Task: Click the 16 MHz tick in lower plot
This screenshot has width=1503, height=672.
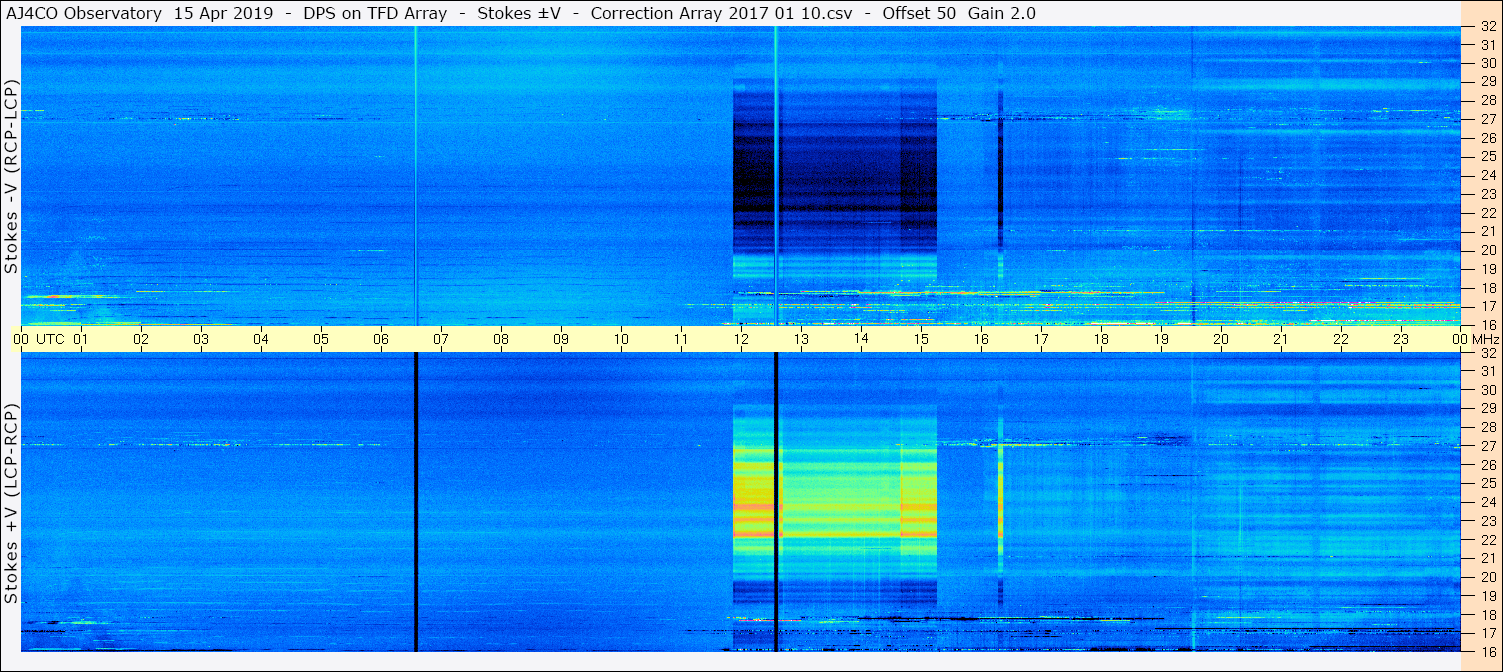Action: pos(1487,650)
